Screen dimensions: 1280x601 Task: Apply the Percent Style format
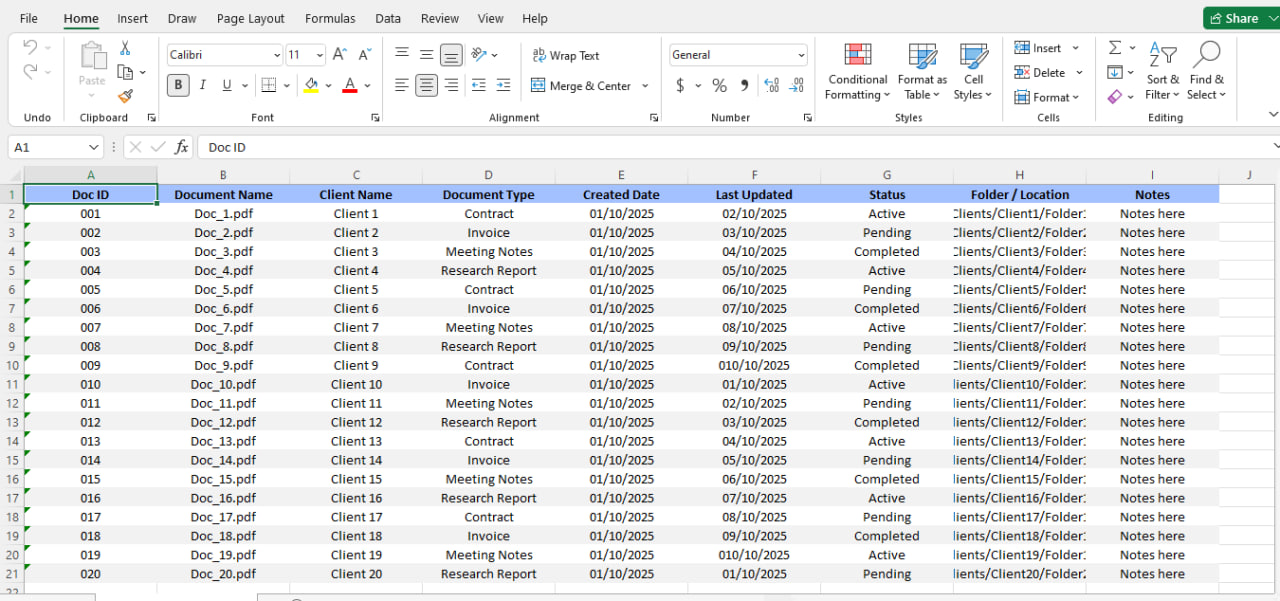point(719,86)
